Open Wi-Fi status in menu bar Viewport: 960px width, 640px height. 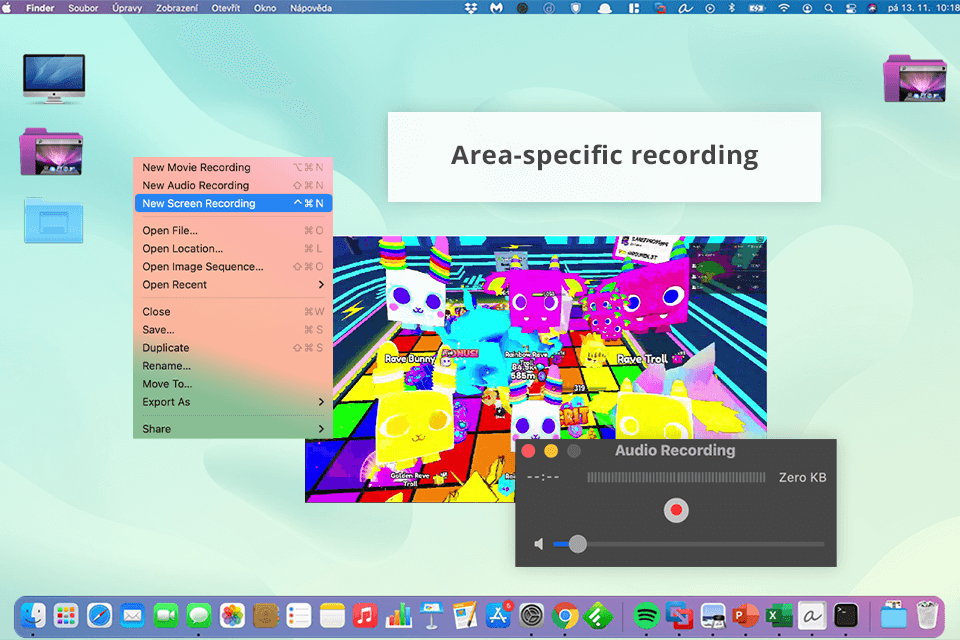click(x=784, y=8)
